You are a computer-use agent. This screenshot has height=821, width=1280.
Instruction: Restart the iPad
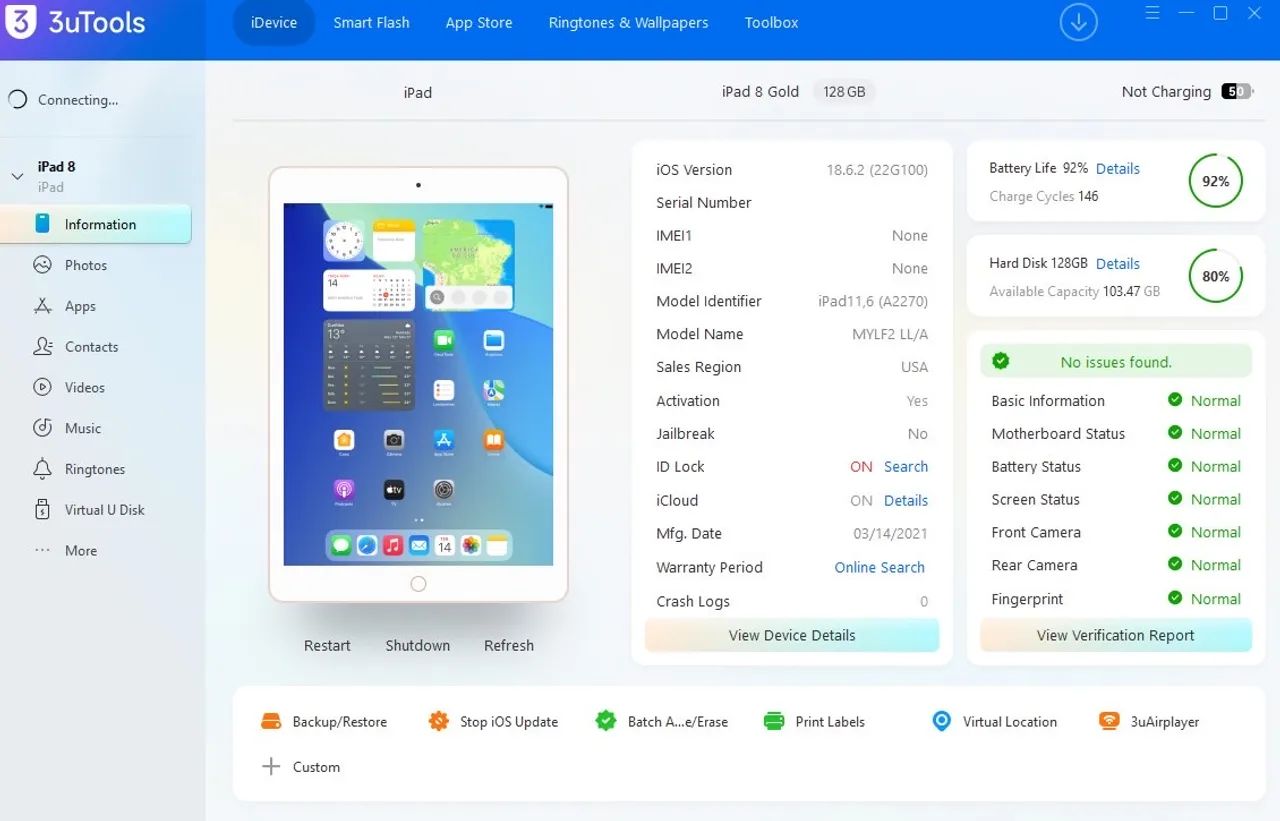327,645
